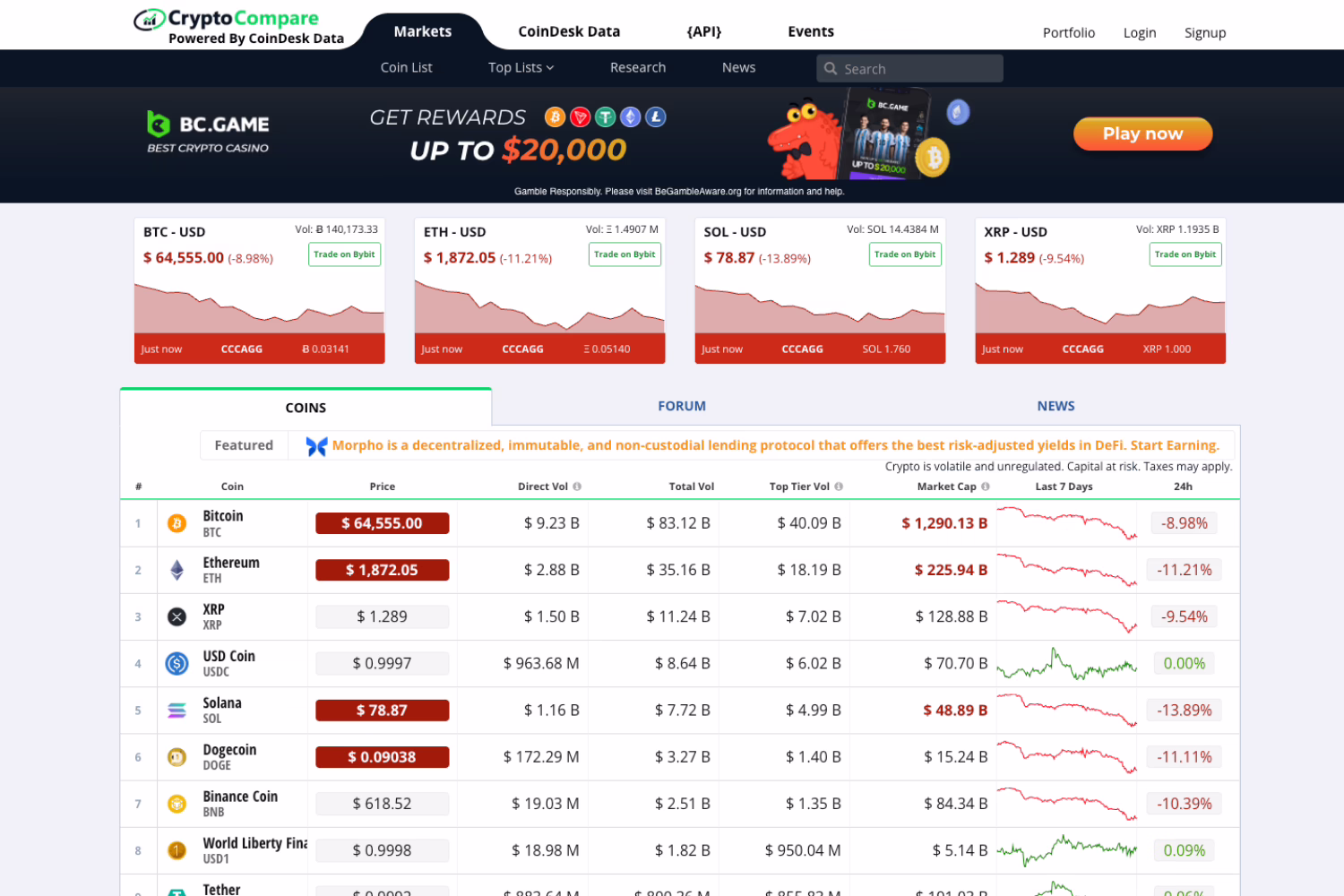Viewport: 1344px width, 896px height.
Task: Click the info icon beside Market Cap
Action: pyautogui.click(x=986, y=486)
